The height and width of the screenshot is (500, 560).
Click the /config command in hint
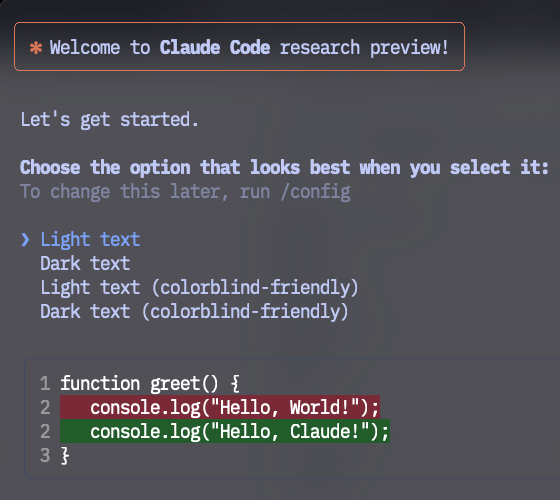pyautogui.click(x=315, y=192)
